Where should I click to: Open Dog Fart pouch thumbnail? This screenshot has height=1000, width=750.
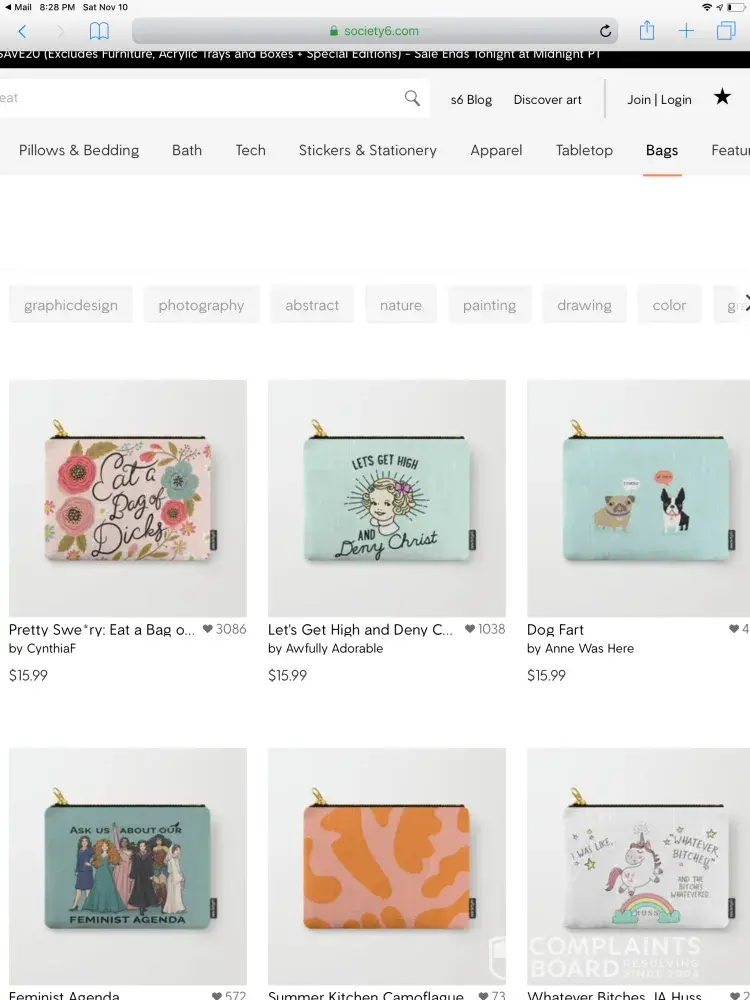coord(638,498)
